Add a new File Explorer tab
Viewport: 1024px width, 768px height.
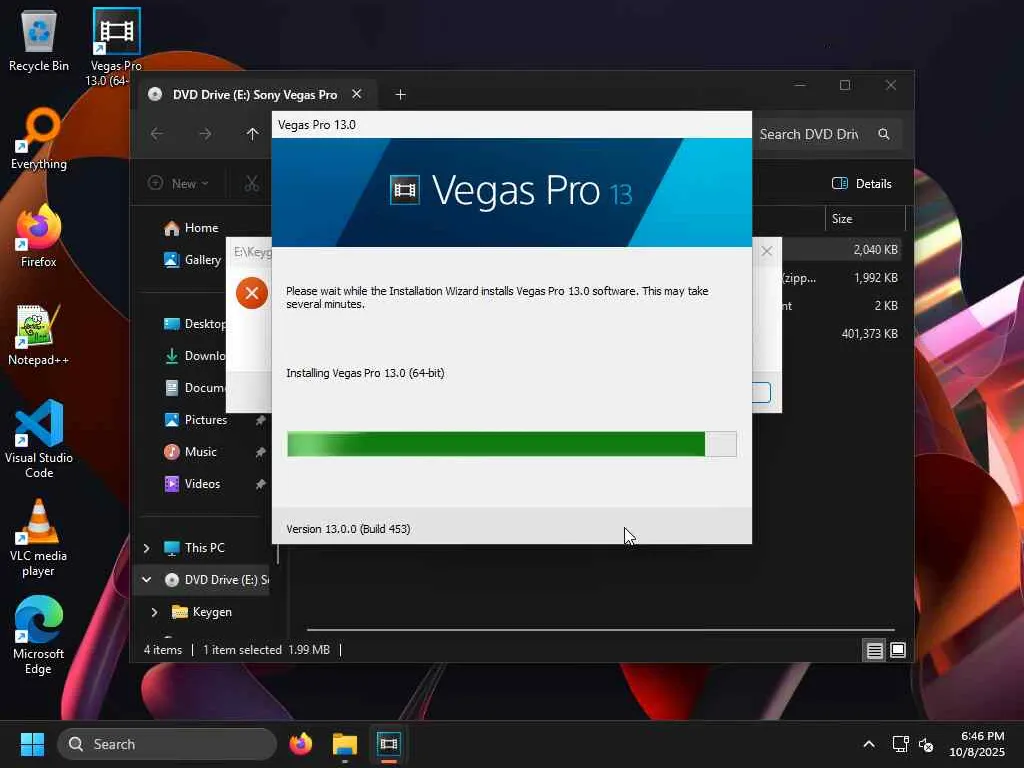pyautogui.click(x=400, y=95)
